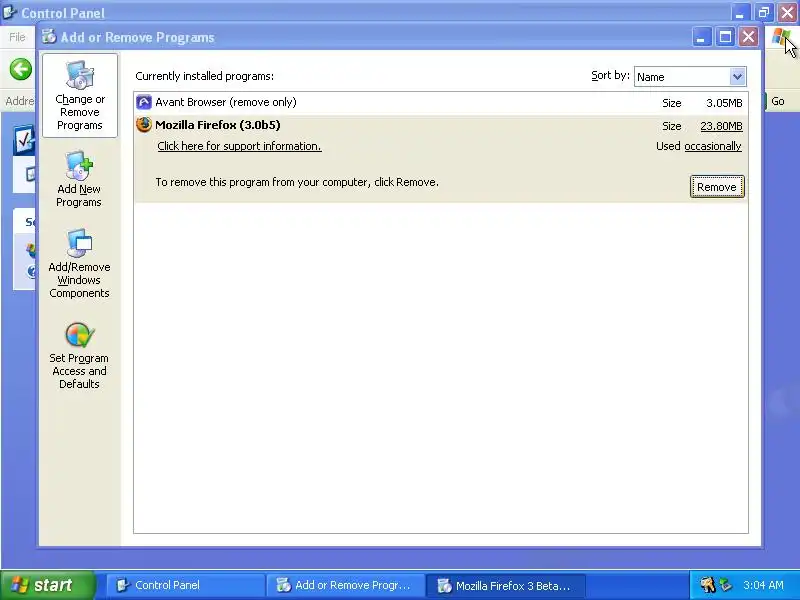Restore down the Control Panel window
This screenshot has width=800, height=600.
click(764, 13)
